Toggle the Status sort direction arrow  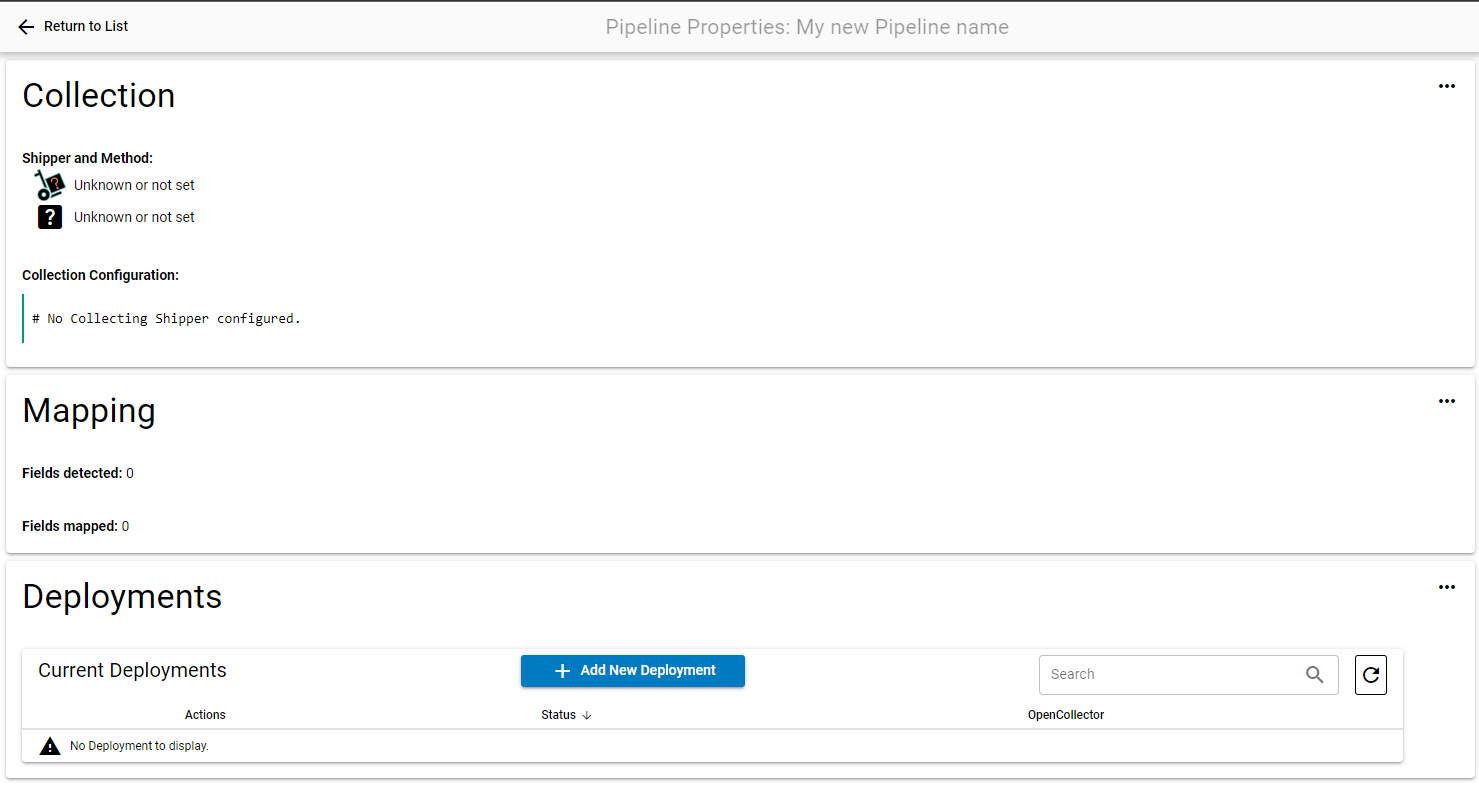coord(587,715)
